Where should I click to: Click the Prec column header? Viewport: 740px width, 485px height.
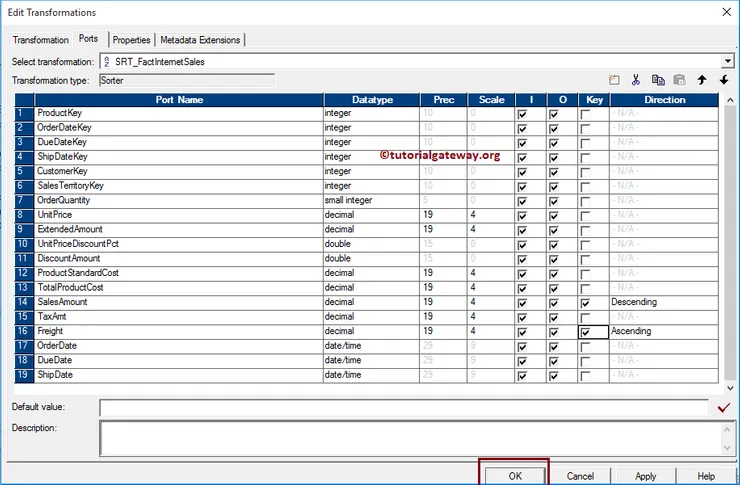[444, 100]
